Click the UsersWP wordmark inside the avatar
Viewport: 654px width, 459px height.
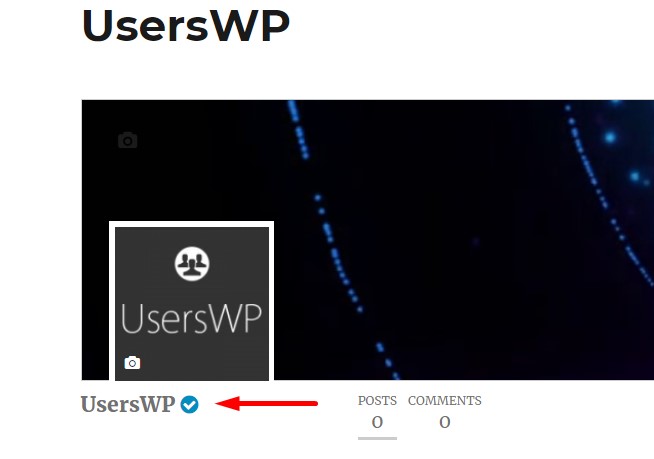pos(191,319)
